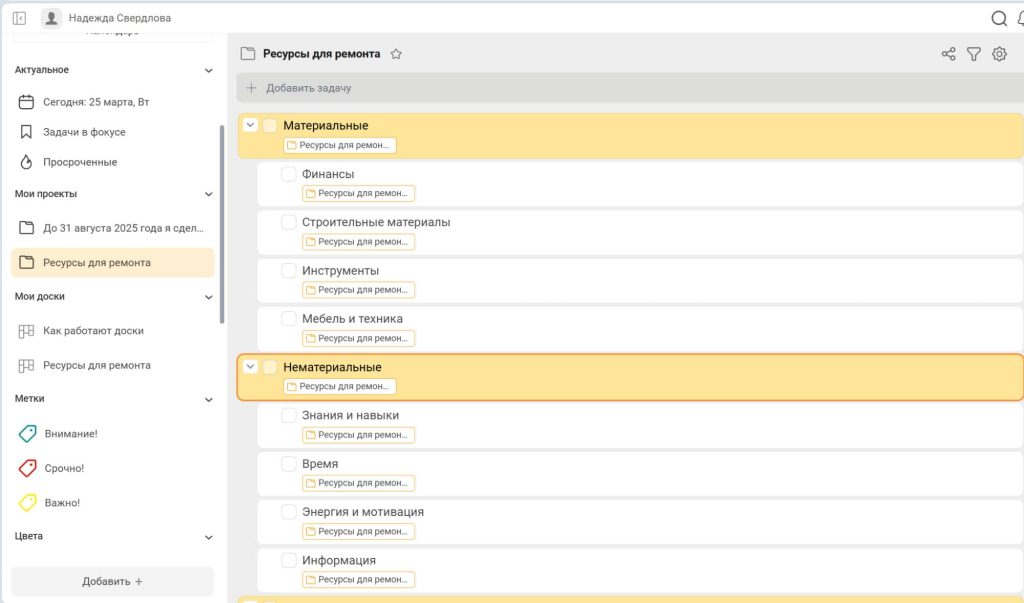Star the Ресурсы для ремонта project
The height and width of the screenshot is (603, 1024).
pos(396,54)
